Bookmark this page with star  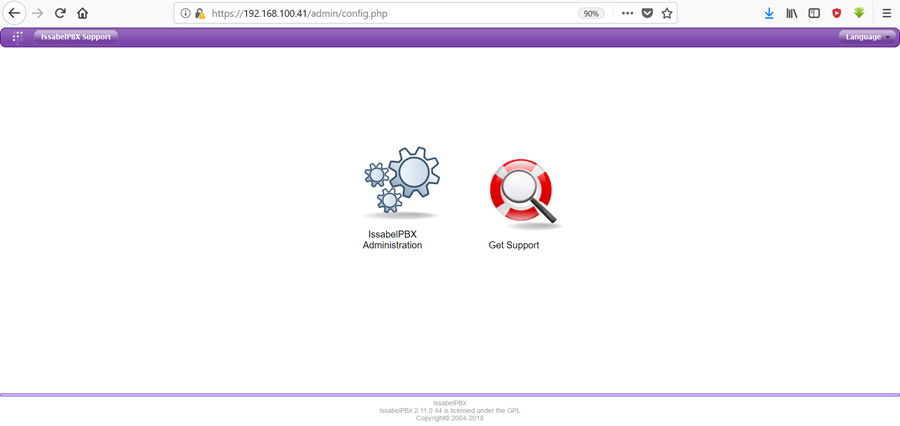(x=666, y=13)
